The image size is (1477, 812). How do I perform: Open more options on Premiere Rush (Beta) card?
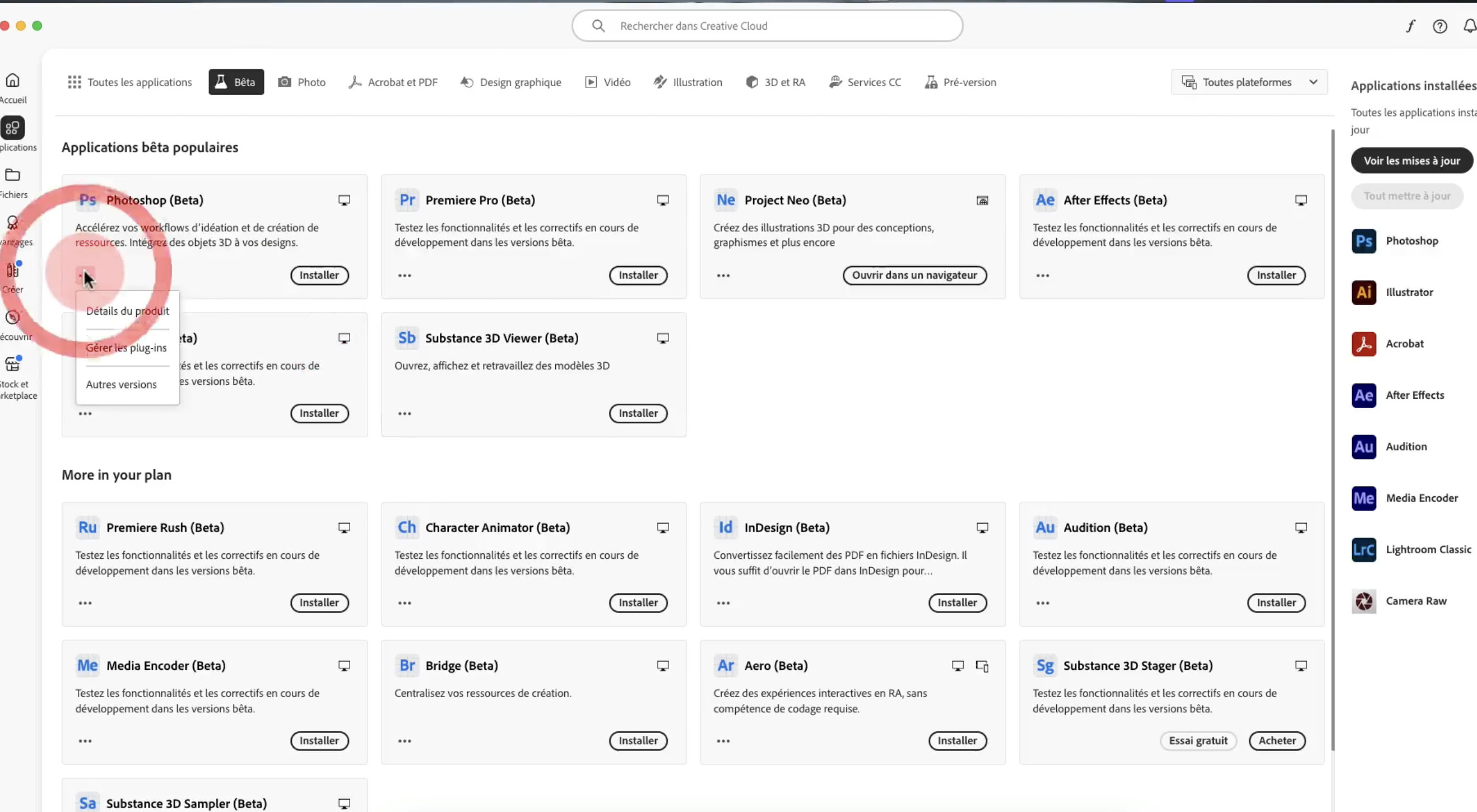tap(85, 604)
